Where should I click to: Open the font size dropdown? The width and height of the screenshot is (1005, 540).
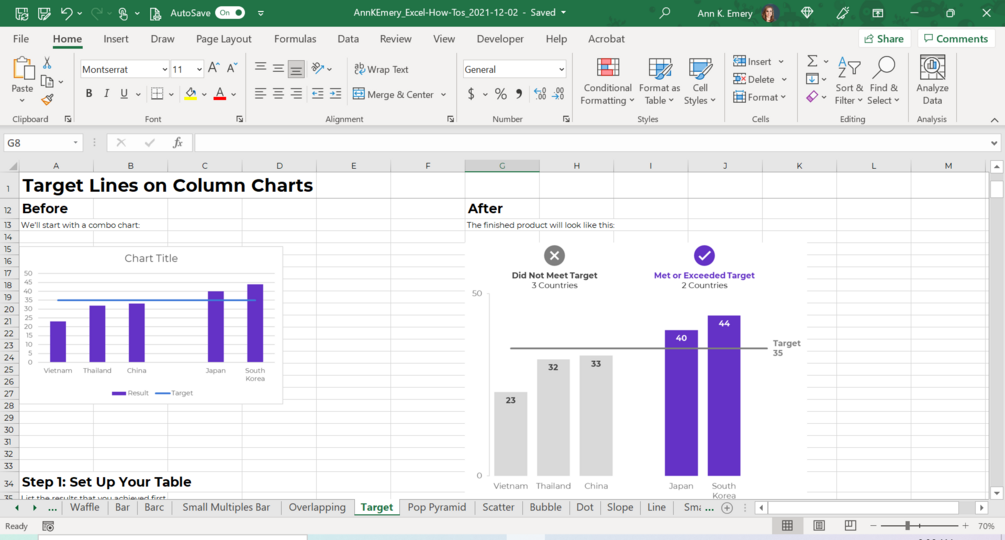(x=199, y=69)
